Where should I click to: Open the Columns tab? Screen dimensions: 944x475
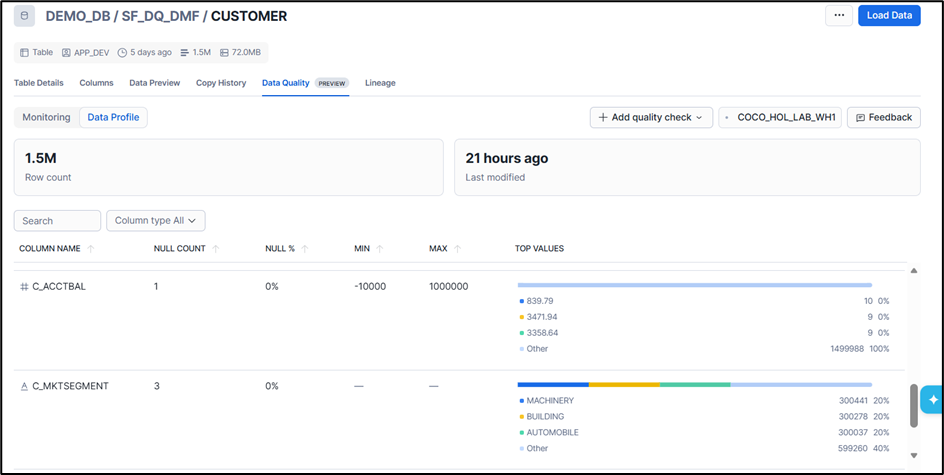(96, 83)
